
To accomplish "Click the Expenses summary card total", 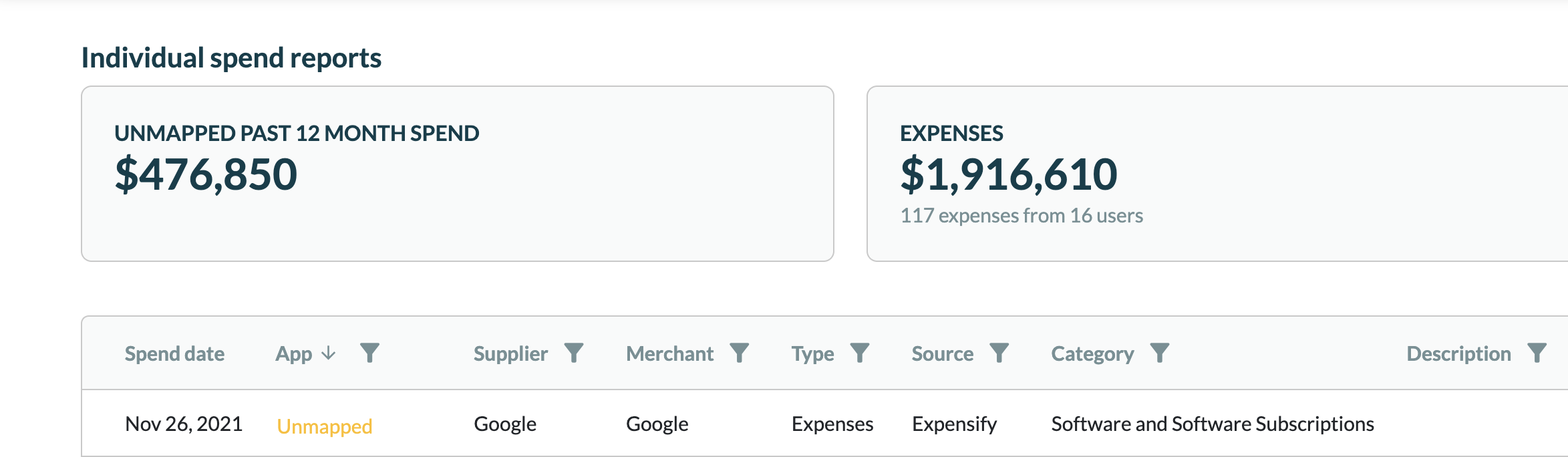I will (x=1008, y=174).
